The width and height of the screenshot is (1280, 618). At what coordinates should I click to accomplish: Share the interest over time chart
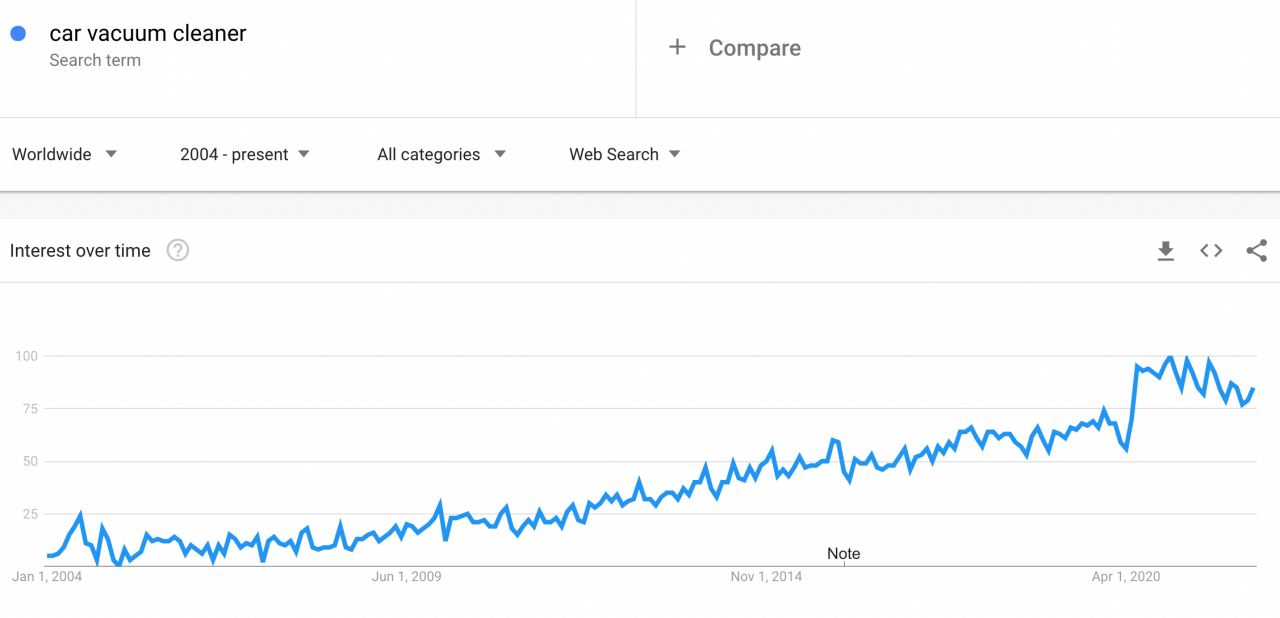pos(1257,251)
